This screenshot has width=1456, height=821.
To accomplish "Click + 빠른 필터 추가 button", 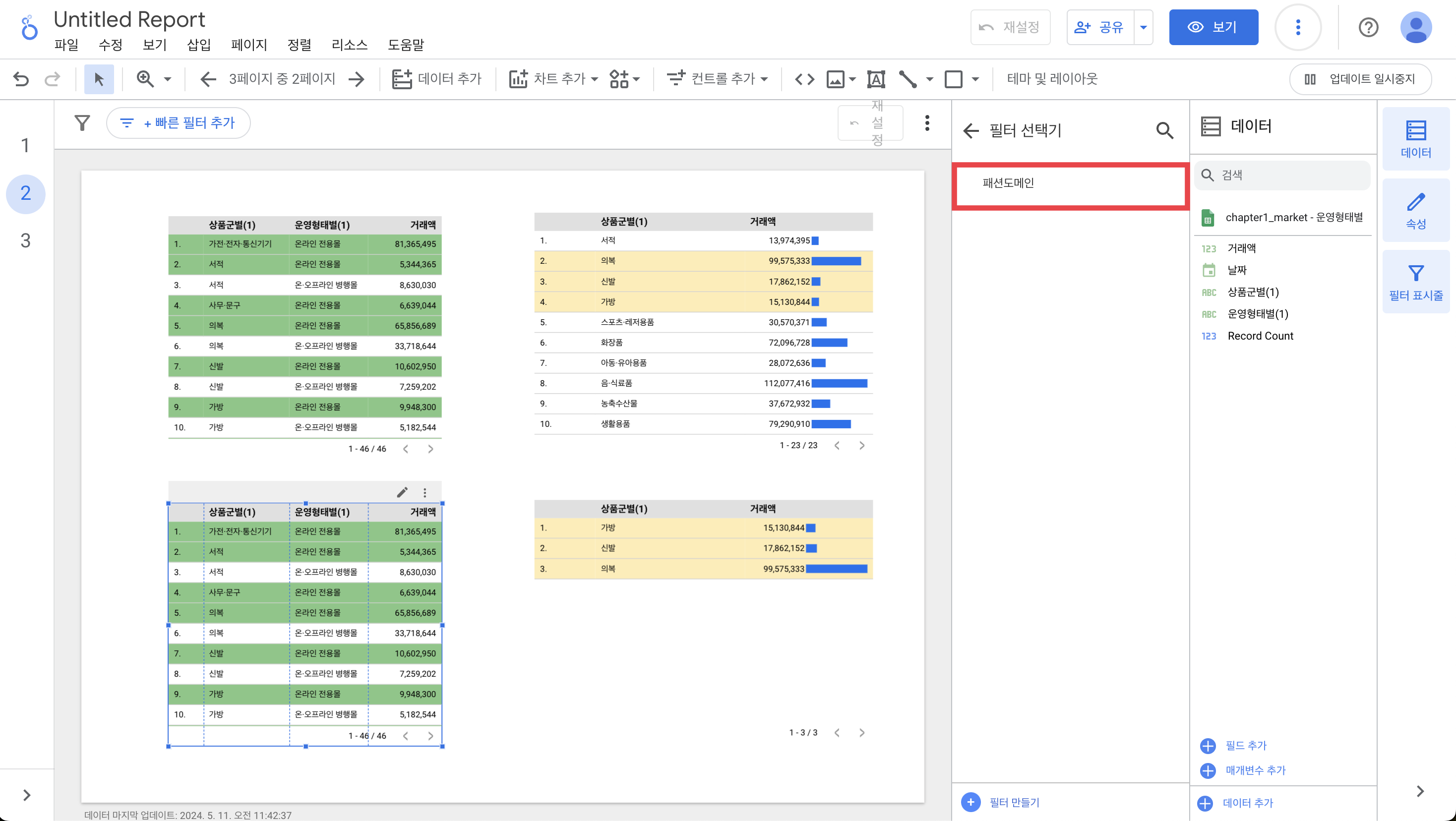I will 179,122.
